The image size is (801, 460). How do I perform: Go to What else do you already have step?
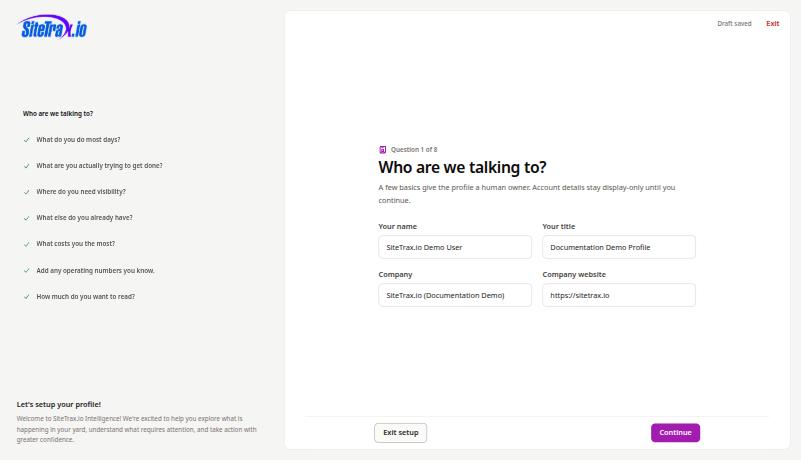point(84,218)
